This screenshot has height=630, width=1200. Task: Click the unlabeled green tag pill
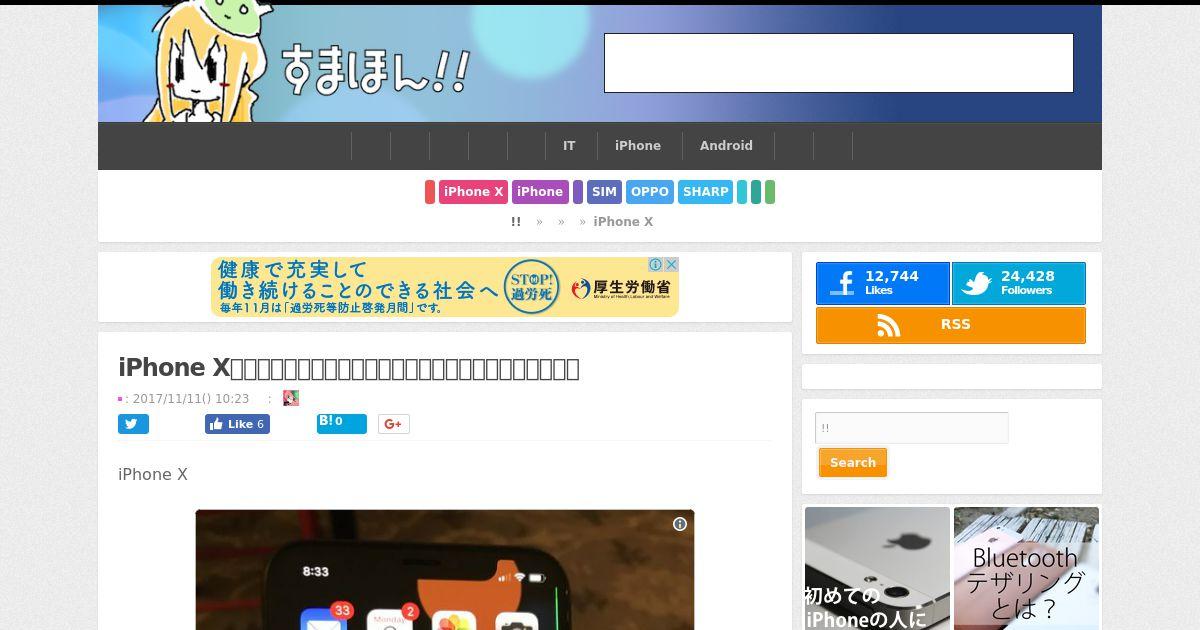pos(770,192)
